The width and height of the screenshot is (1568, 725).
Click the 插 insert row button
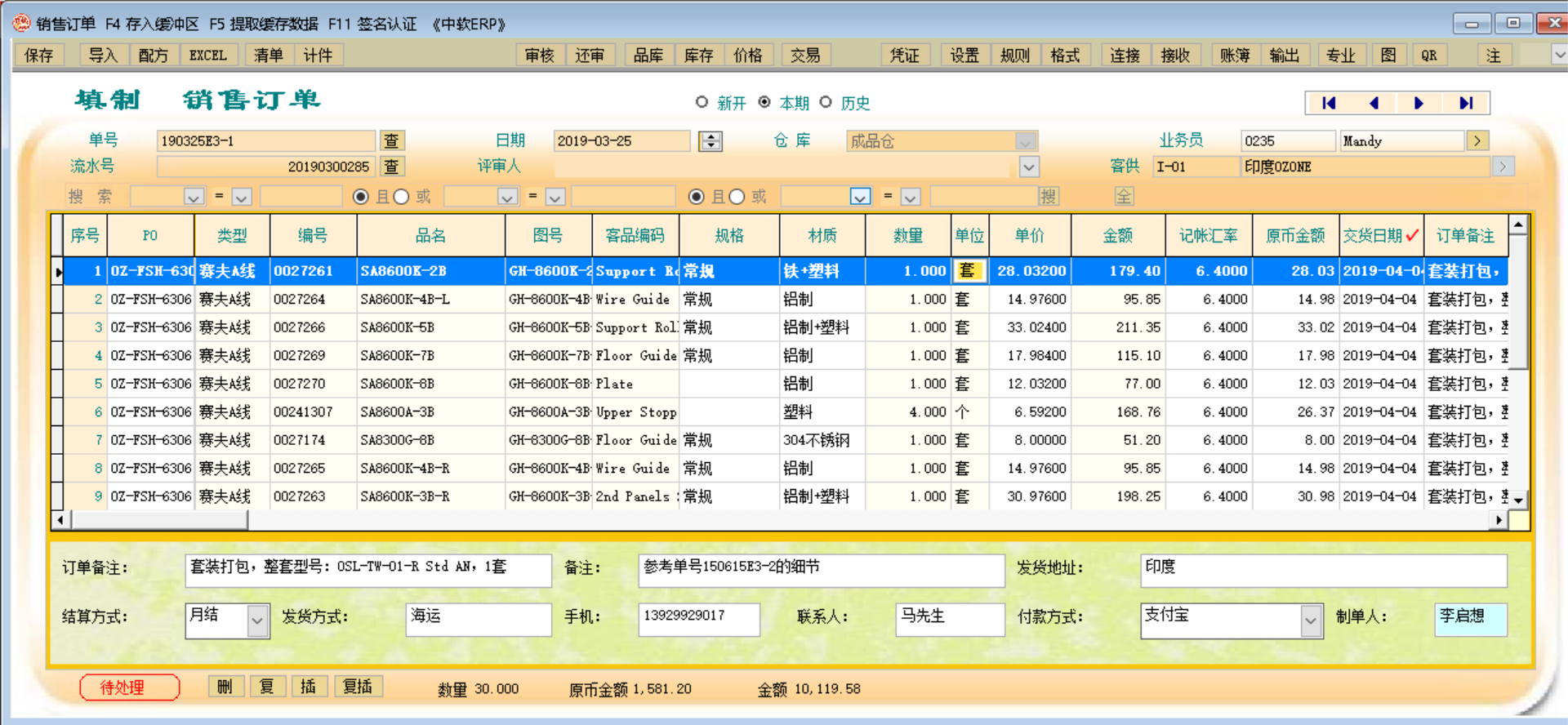[x=308, y=687]
